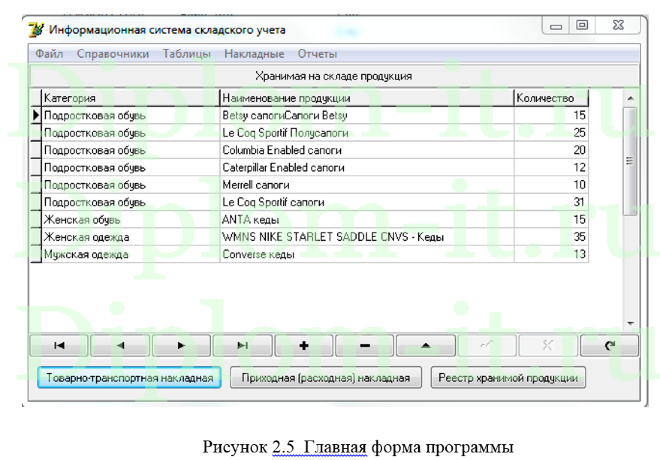Edit record with triangle navigator button
This screenshot has height=460, width=660.
tap(425, 345)
